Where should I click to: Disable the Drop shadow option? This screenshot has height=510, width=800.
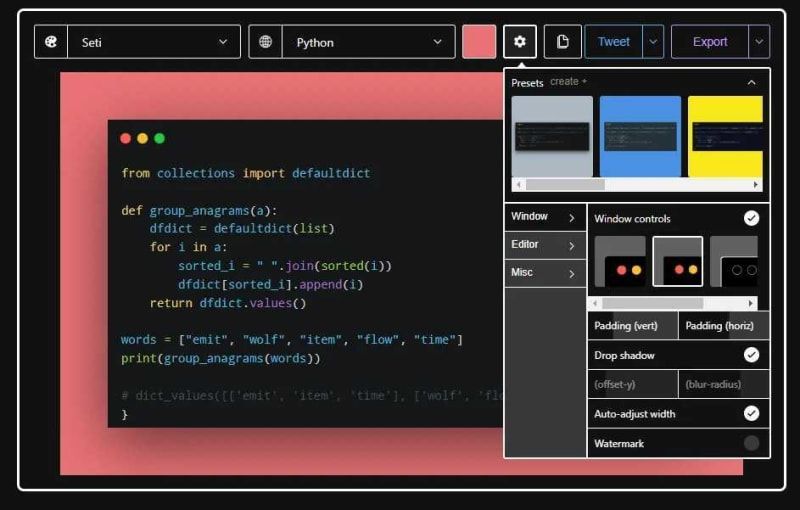(751, 355)
